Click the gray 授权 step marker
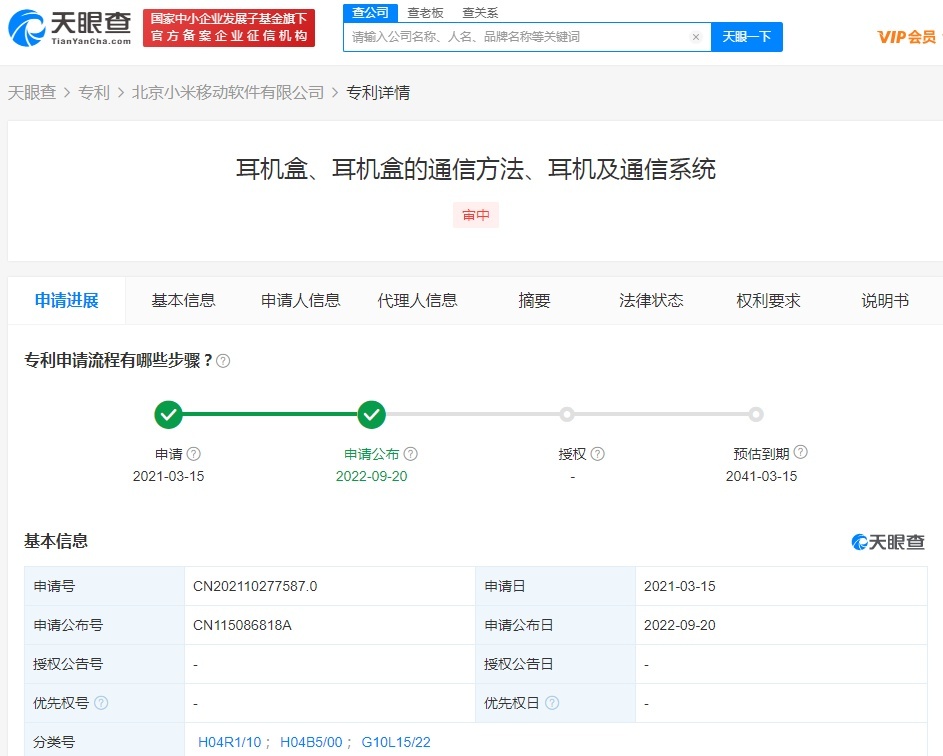 [x=567, y=414]
